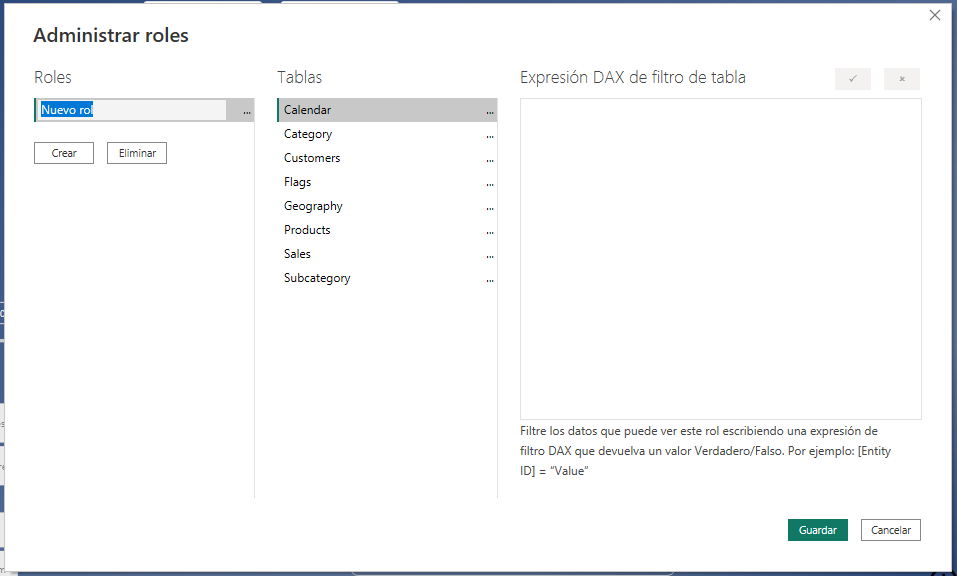Open the ellipsis options beside Category table
Screen dimensions: 957x576
point(490,135)
